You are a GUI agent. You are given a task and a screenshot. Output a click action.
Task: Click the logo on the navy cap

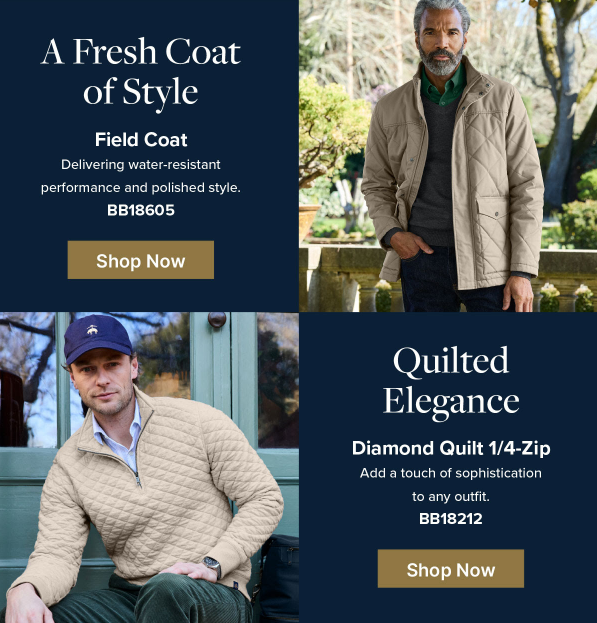point(92,329)
